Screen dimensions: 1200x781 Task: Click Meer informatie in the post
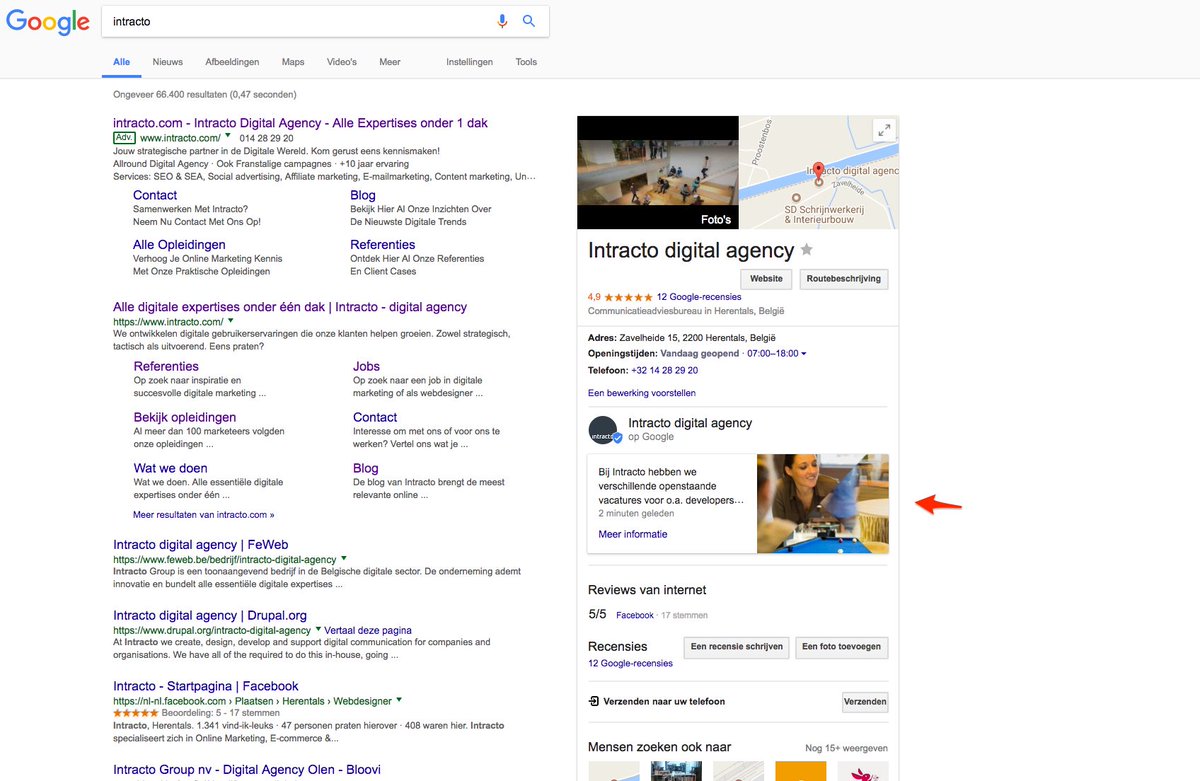coord(633,534)
